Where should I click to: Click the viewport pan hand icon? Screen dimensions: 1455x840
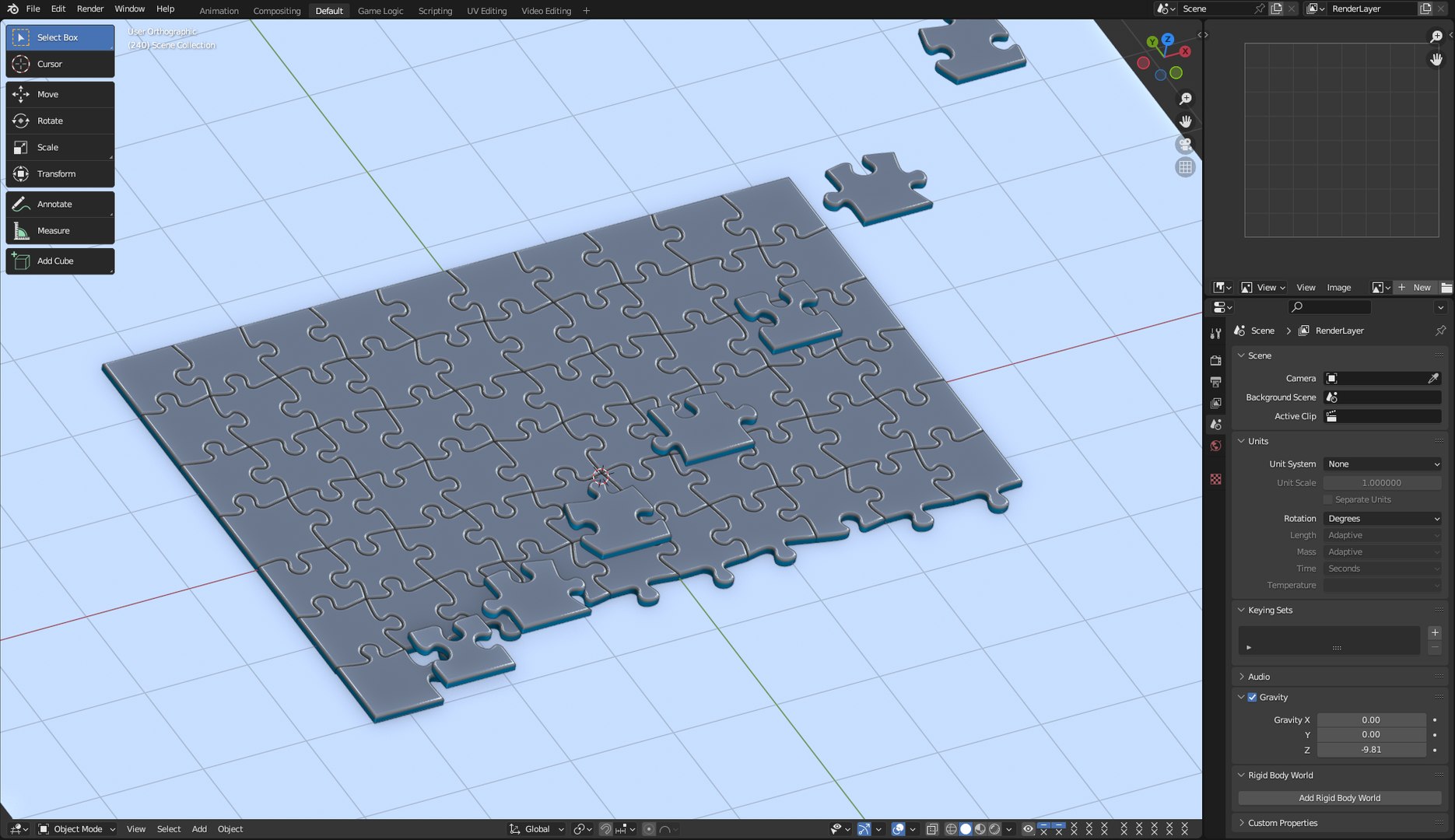[1185, 121]
